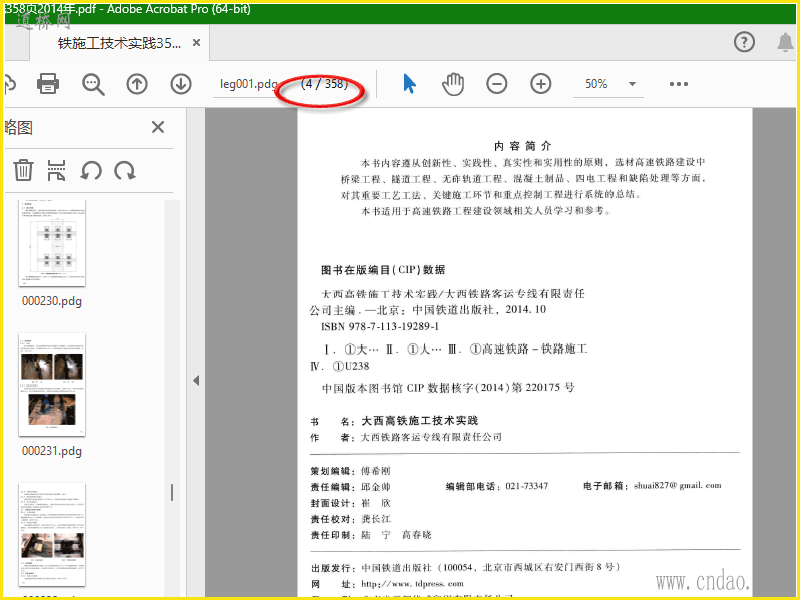Rotate page clockwise
The height and width of the screenshot is (600, 800).
pyautogui.click(x=125, y=170)
